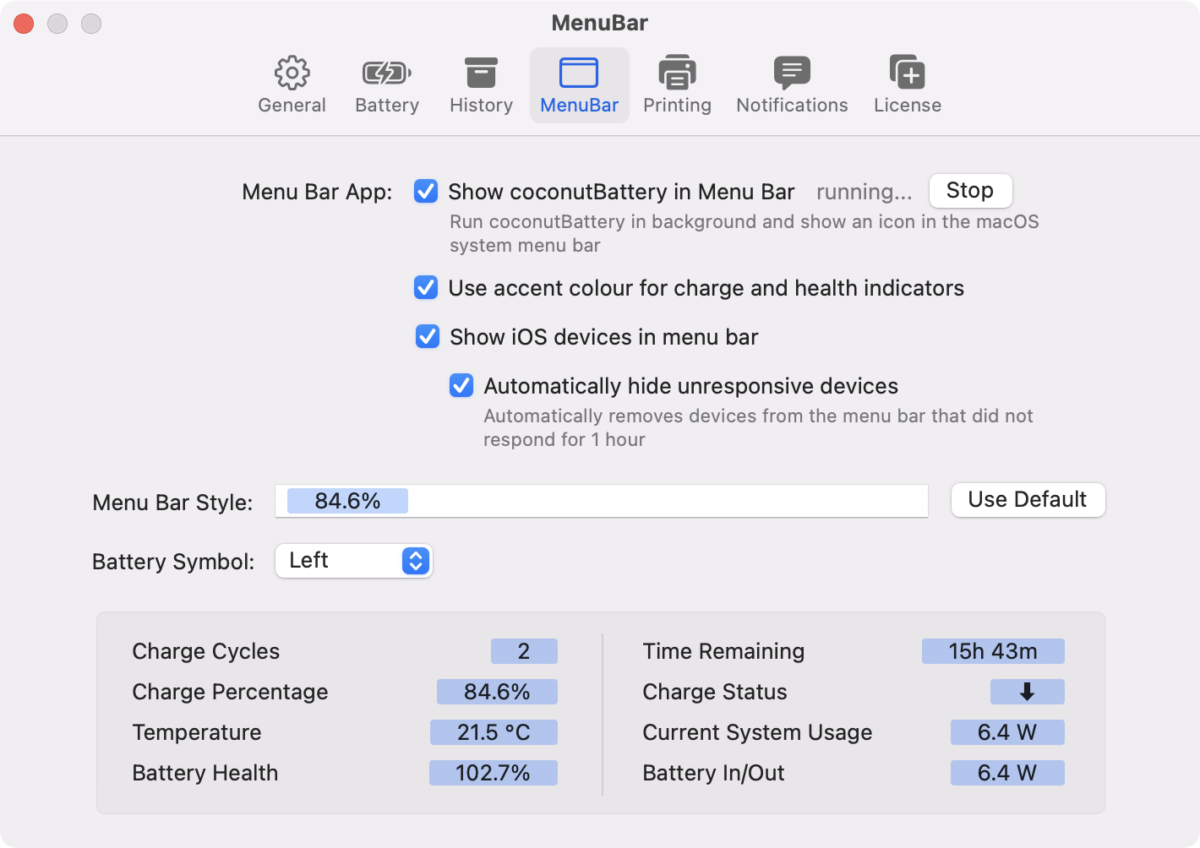Image resolution: width=1200 pixels, height=848 pixels.
Task: Click the 'Battery Symbol:' label
Action: 174,562
